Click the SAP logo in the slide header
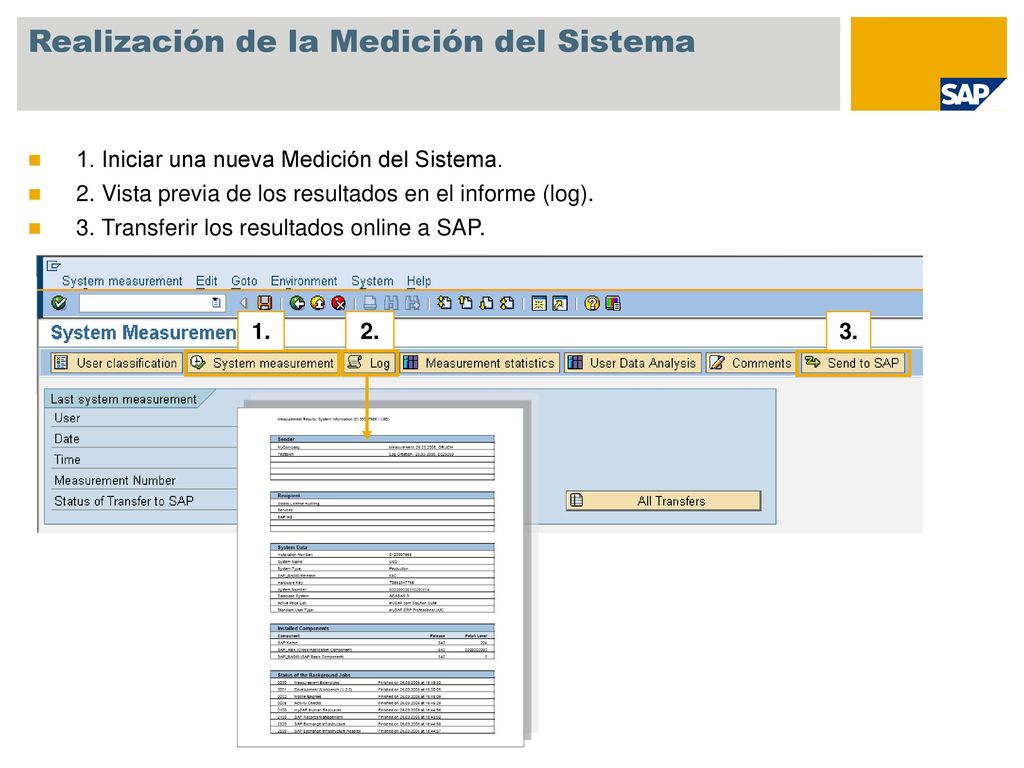1024x768 pixels. click(972, 94)
